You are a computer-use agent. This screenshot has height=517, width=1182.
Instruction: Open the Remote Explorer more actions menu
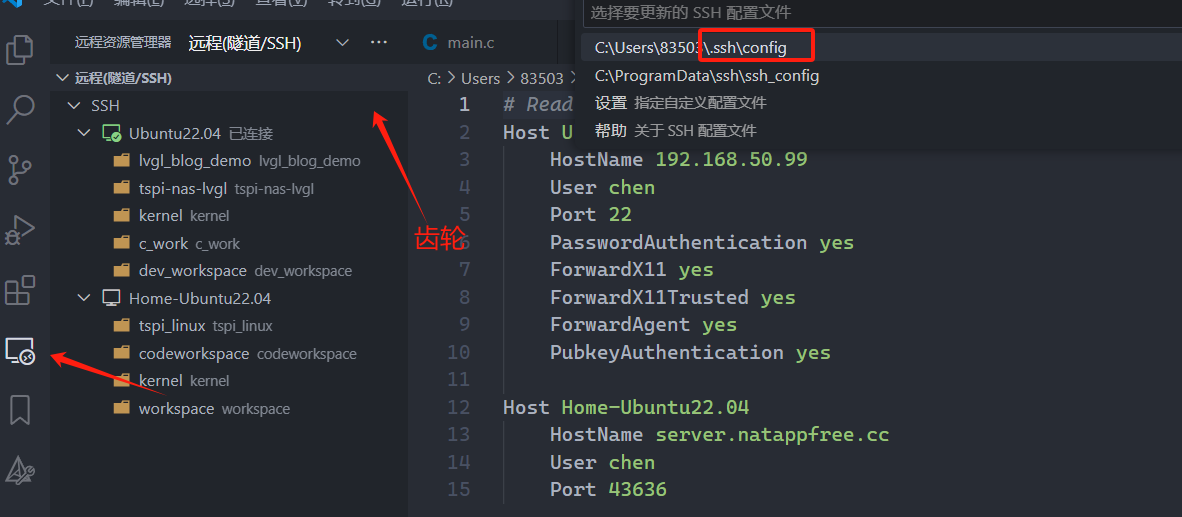click(379, 43)
